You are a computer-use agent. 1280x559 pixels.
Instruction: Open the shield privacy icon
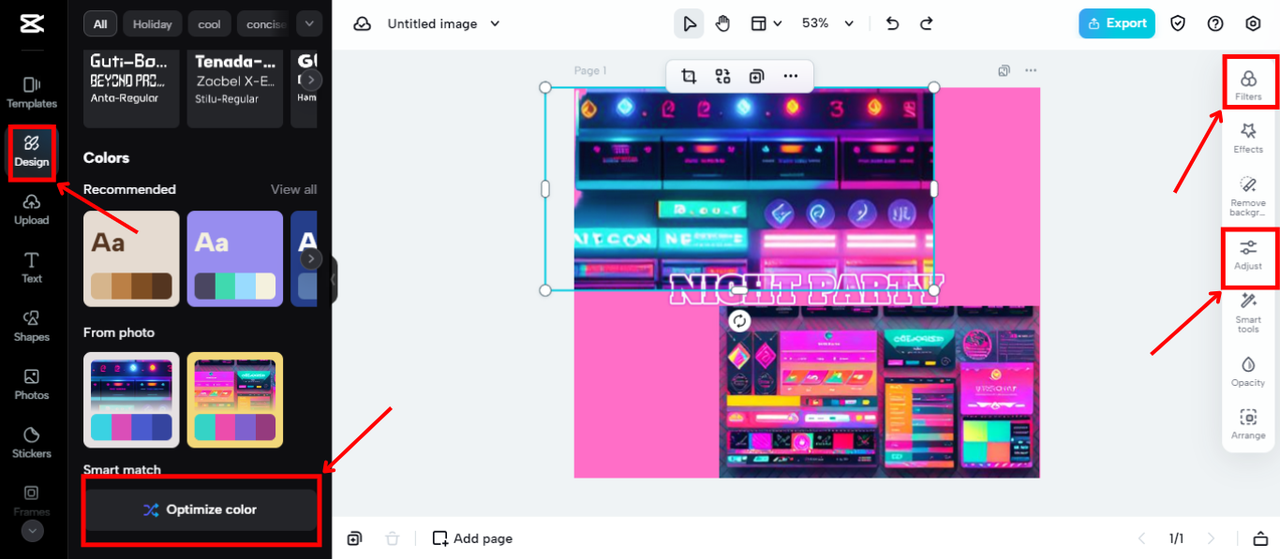[1178, 24]
